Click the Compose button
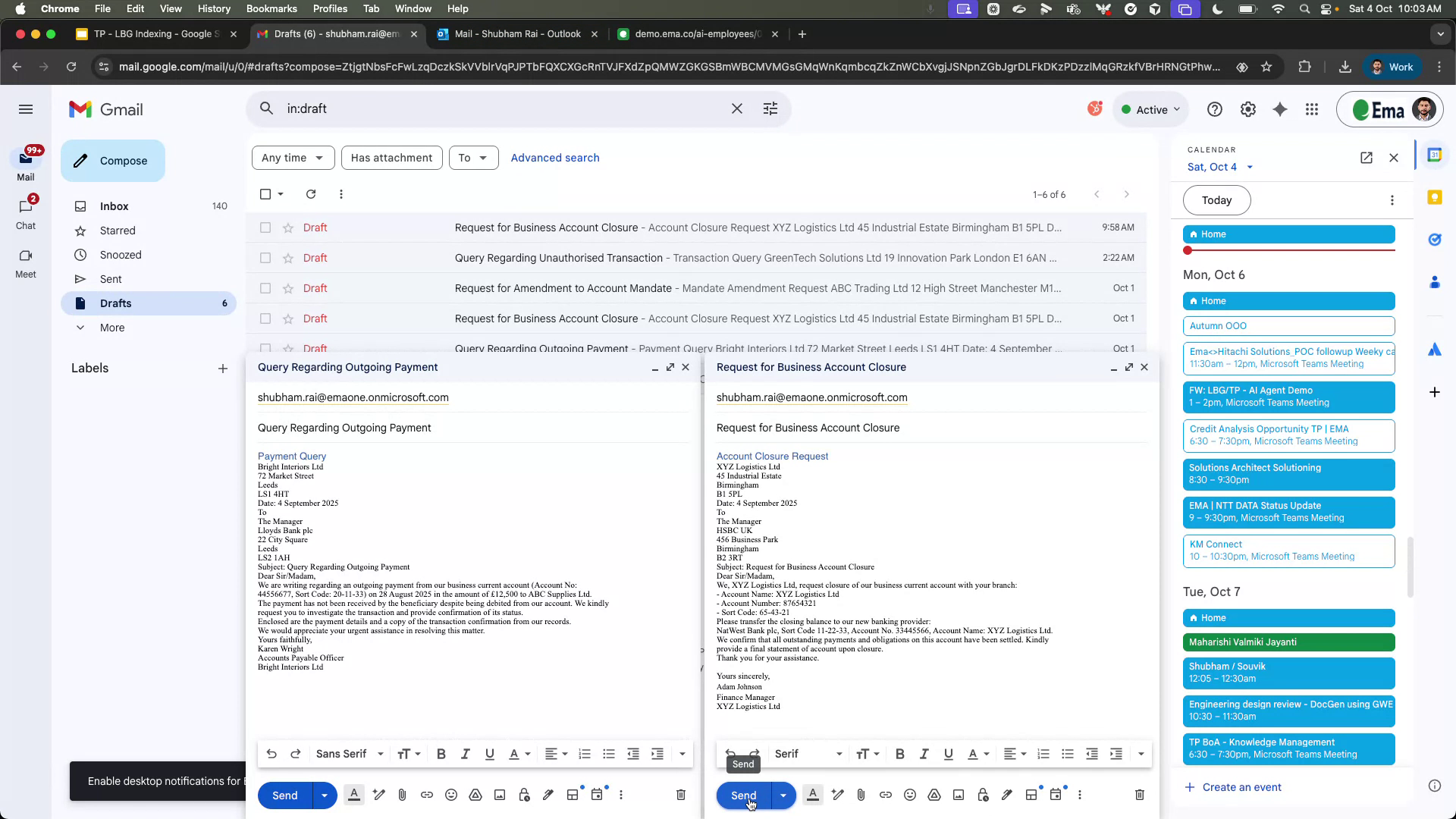 [112, 161]
